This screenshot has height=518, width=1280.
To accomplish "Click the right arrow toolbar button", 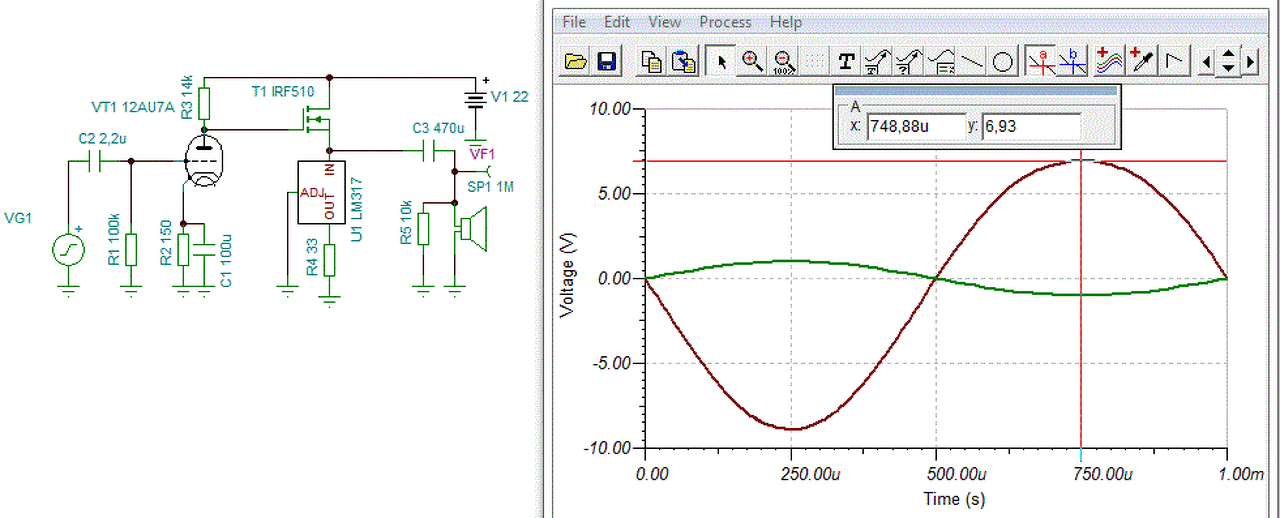I will tap(1251, 62).
